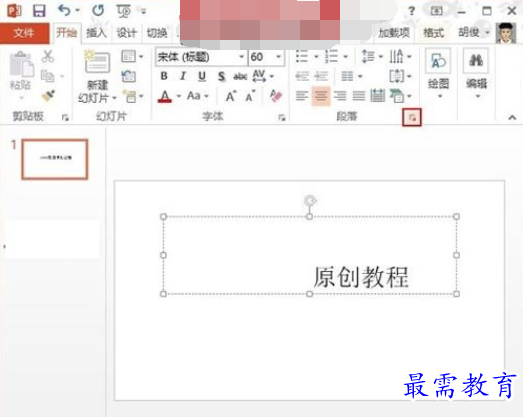Increase the font size
Viewport: 525px width, 417px height.
[x=230, y=96]
